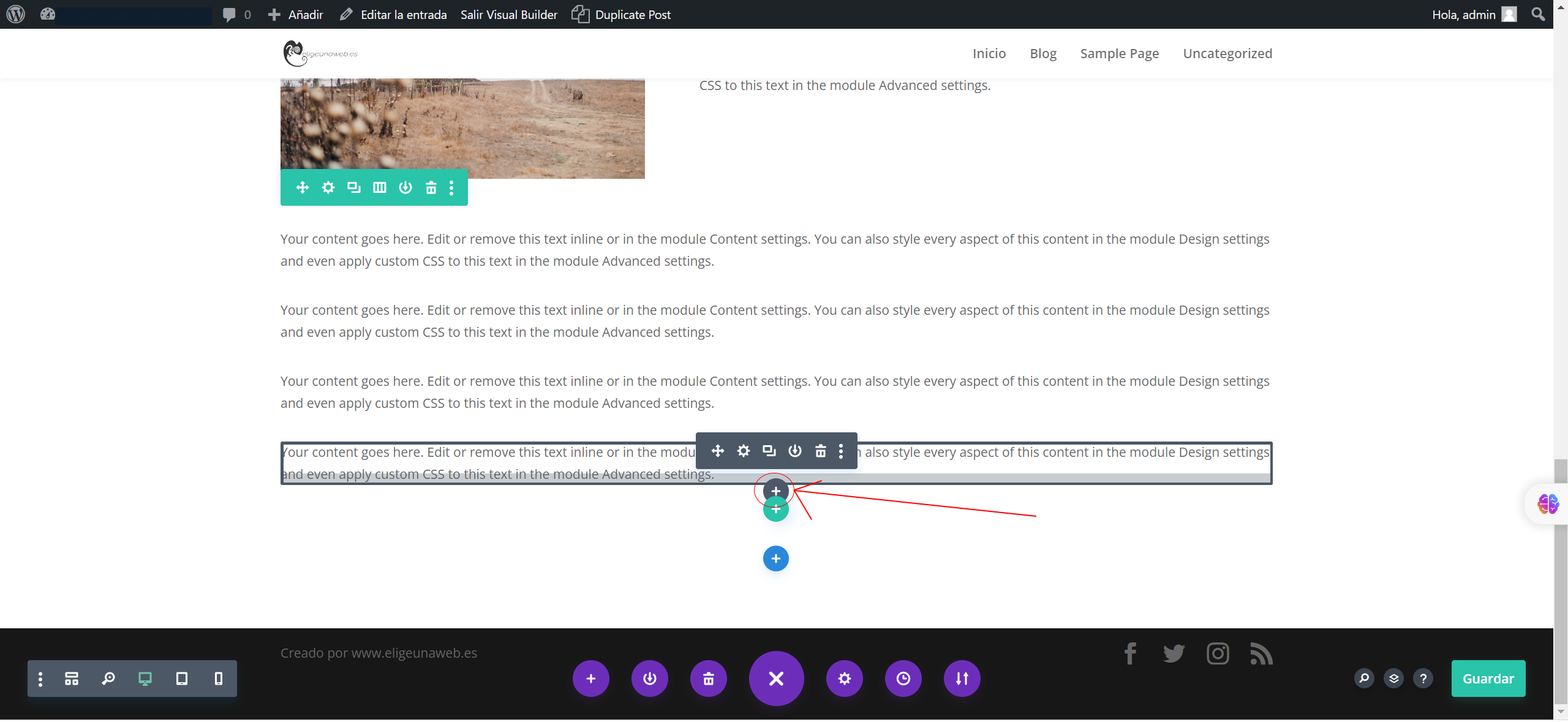This screenshot has height=722, width=1568.
Task: Add new module with dark plus button
Action: (x=776, y=491)
